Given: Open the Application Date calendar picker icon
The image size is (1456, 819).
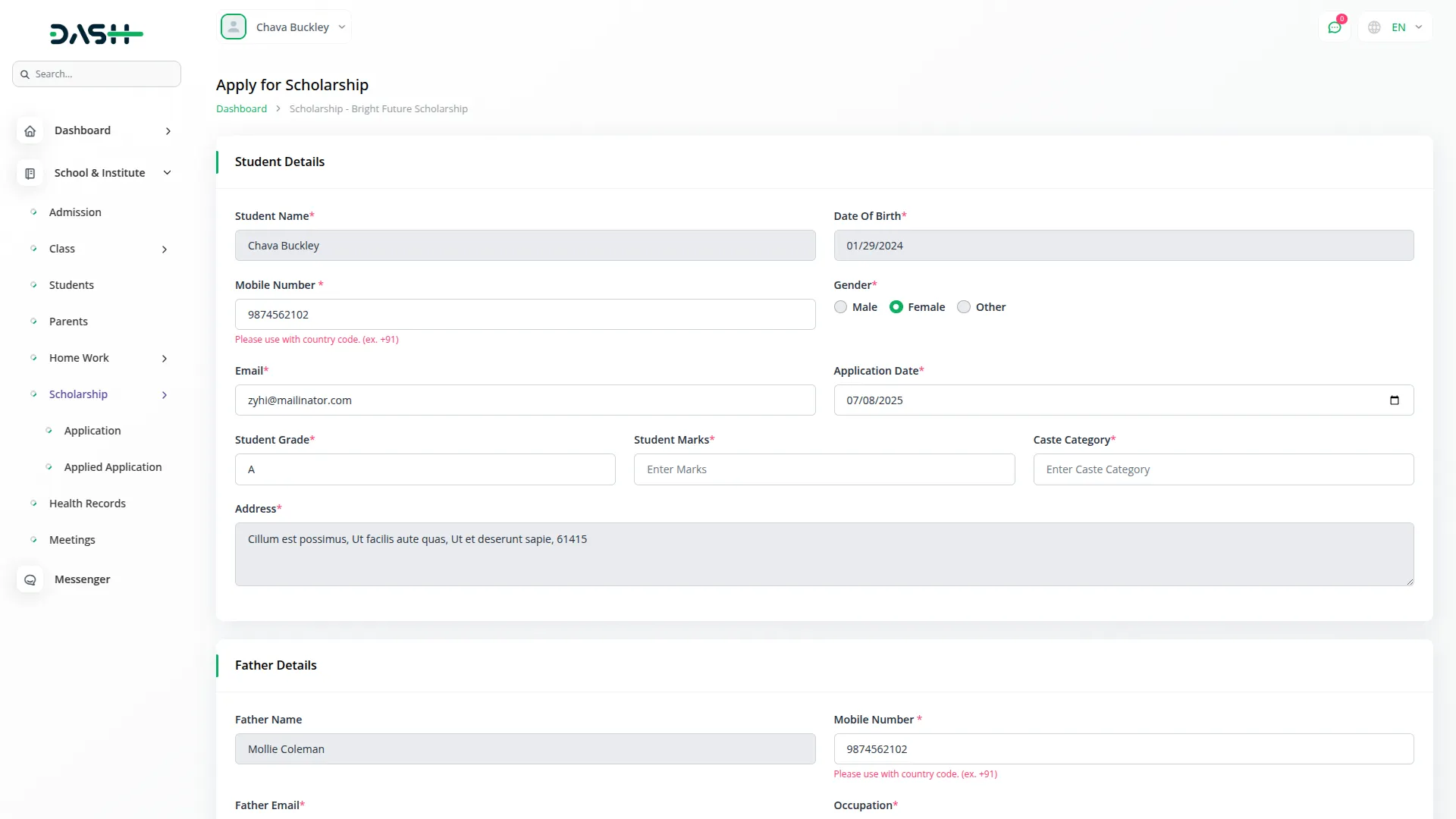Looking at the screenshot, I should (1394, 400).
